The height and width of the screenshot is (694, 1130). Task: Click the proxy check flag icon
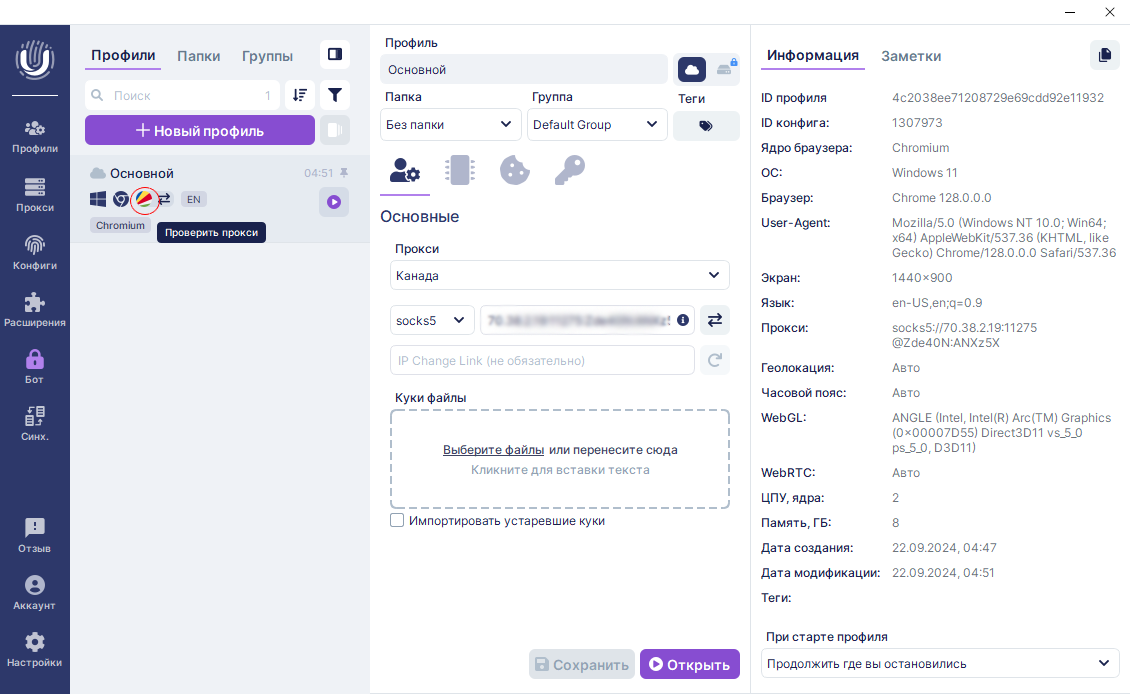click(x=145, y=199)
